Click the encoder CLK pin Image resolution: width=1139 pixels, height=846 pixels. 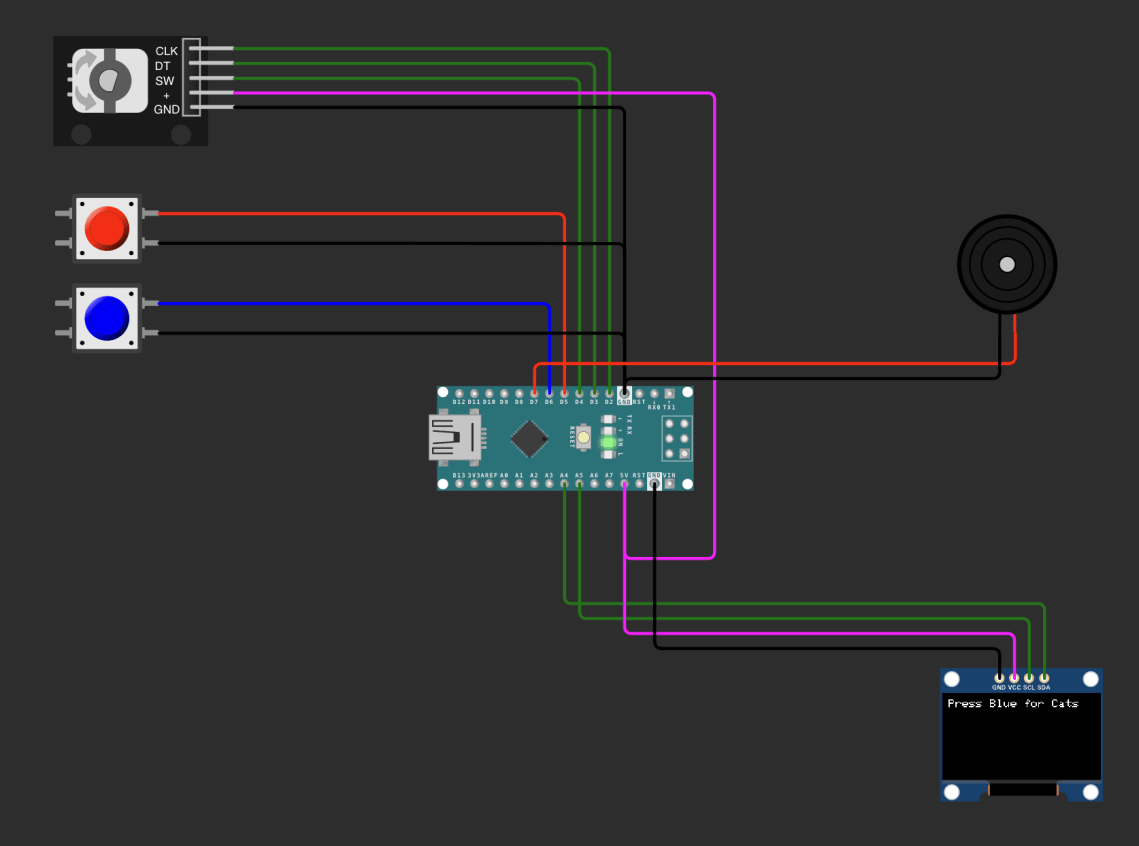(211, 49)
